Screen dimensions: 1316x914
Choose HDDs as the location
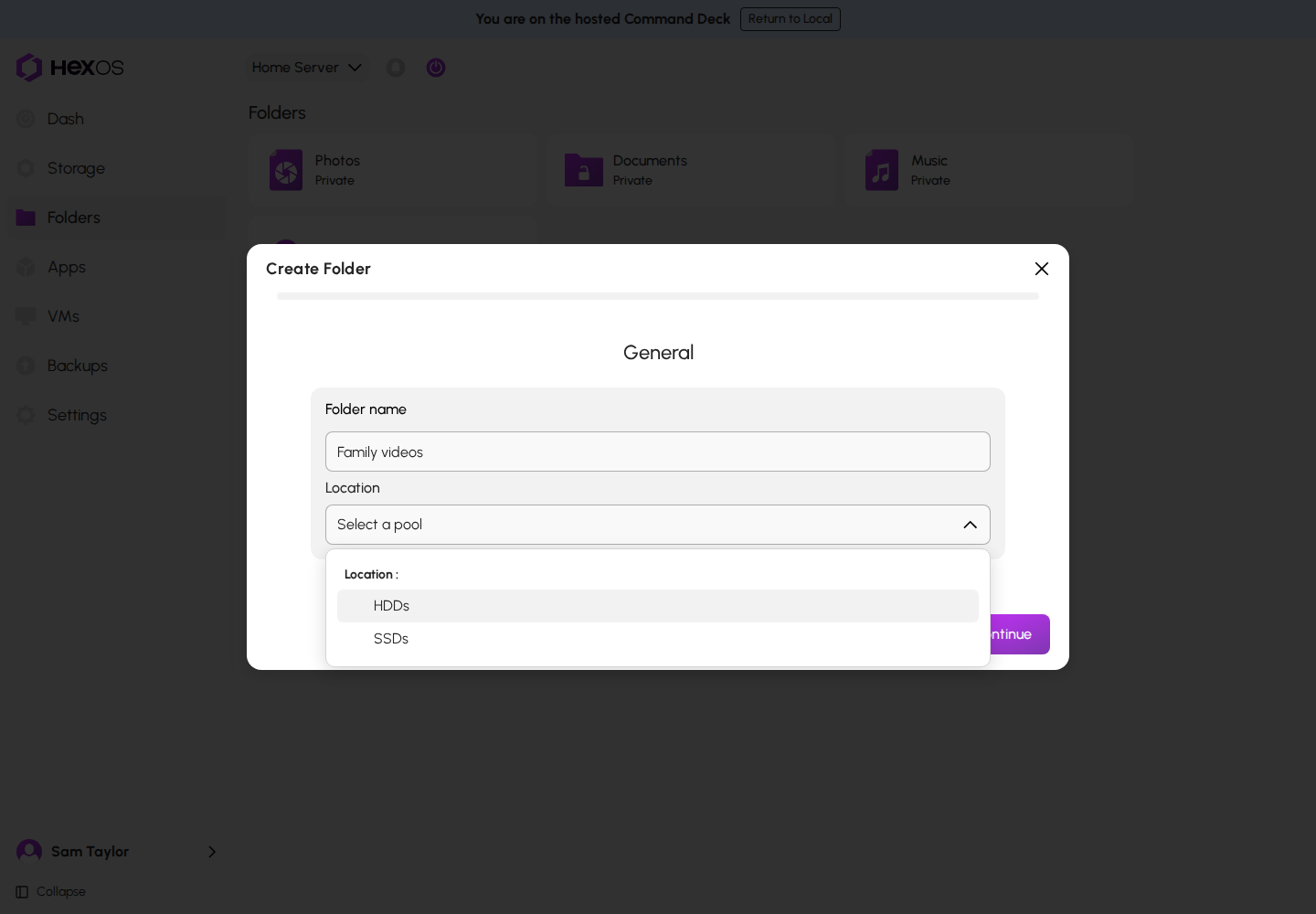click(x=658, y=606)
